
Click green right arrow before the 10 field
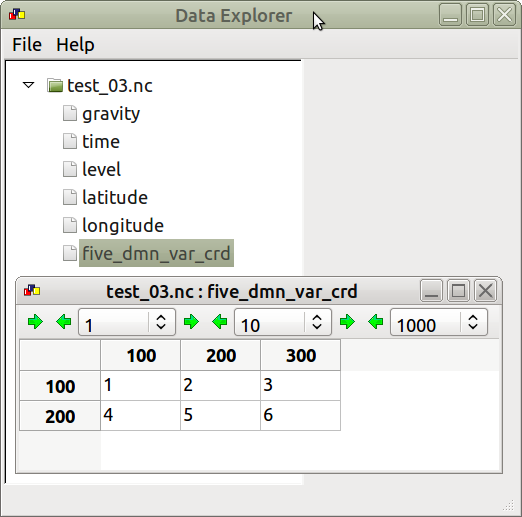pos(191,322)
